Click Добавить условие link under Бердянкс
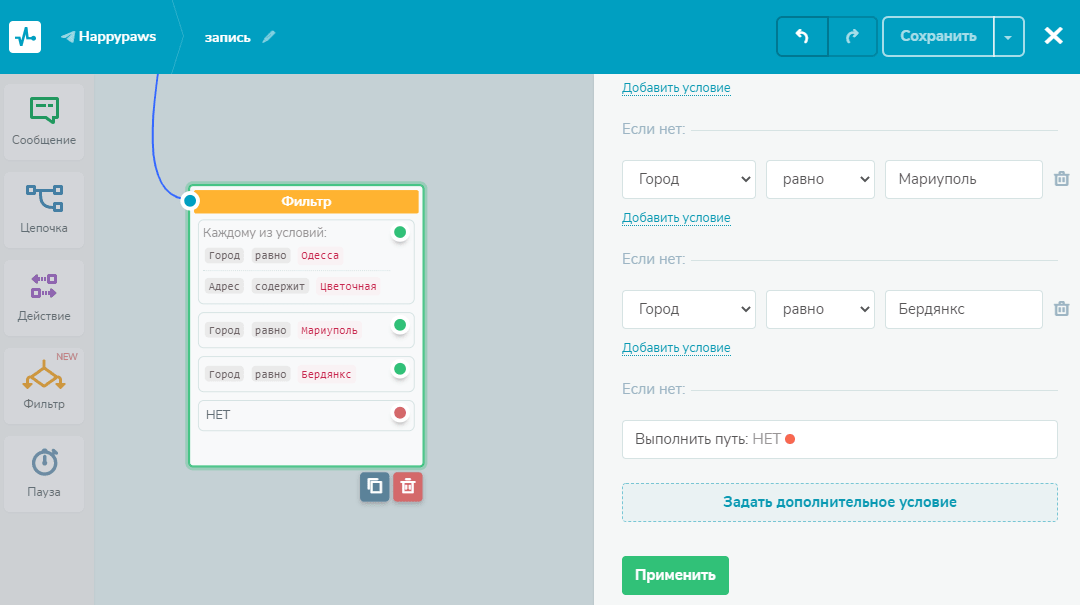The width and height of the screenshot is (1080, 605). 676,348
